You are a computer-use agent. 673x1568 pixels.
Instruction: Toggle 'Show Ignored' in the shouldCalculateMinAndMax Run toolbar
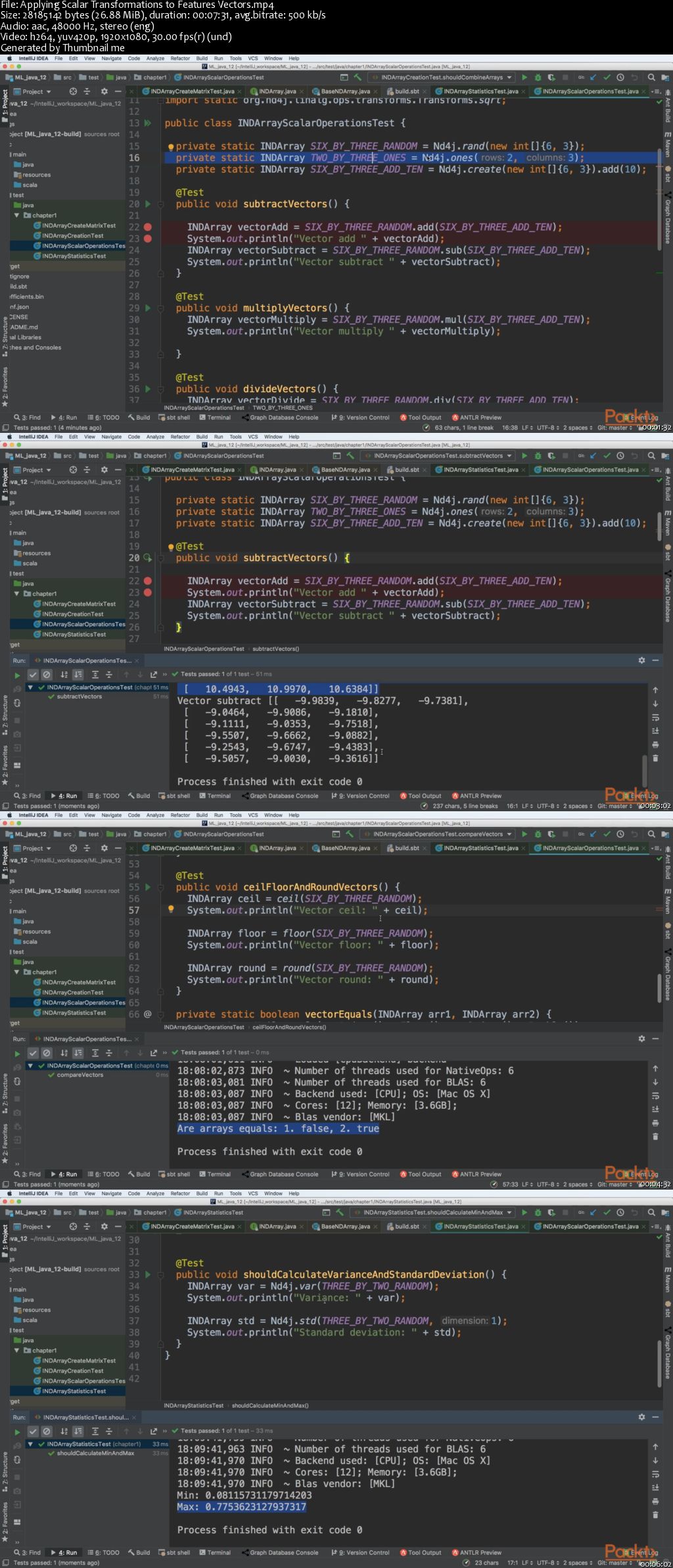point(47,1431)
